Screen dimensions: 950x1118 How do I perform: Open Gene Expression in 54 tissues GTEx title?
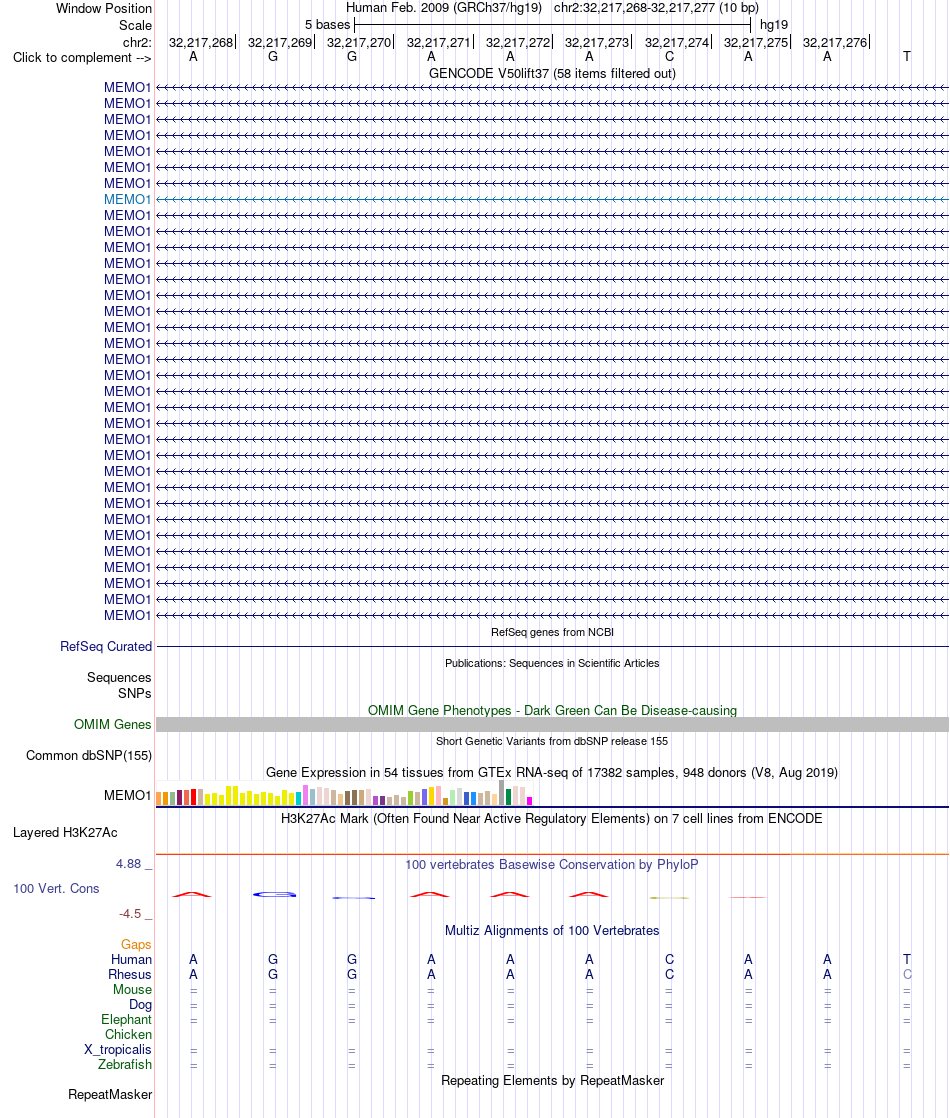click(x=552, y=772)
